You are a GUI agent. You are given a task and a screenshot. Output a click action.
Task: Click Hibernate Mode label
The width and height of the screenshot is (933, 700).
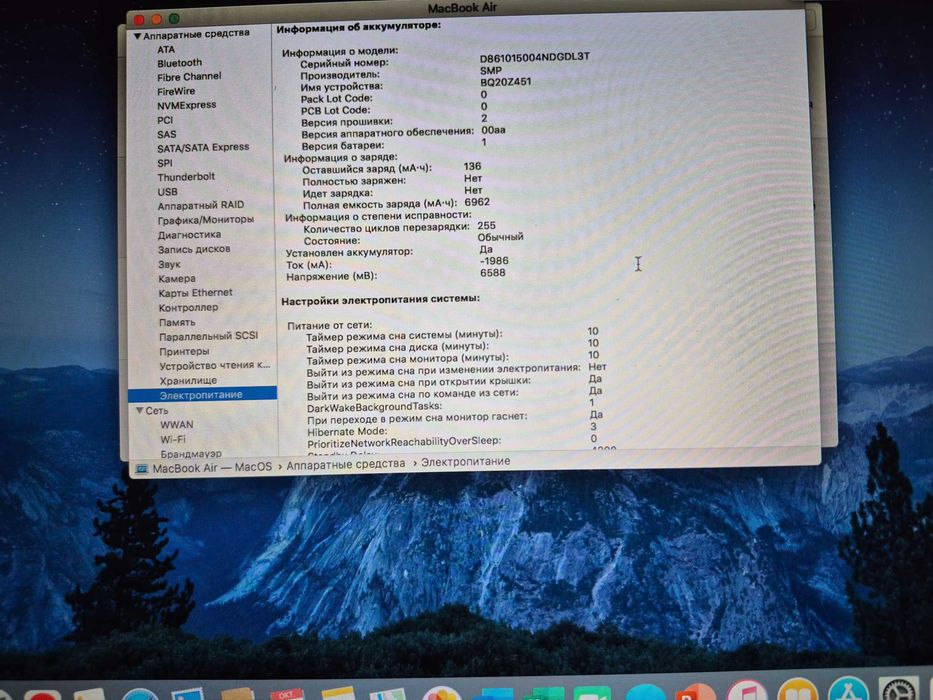pyautogui.click(x=347, y=432)
